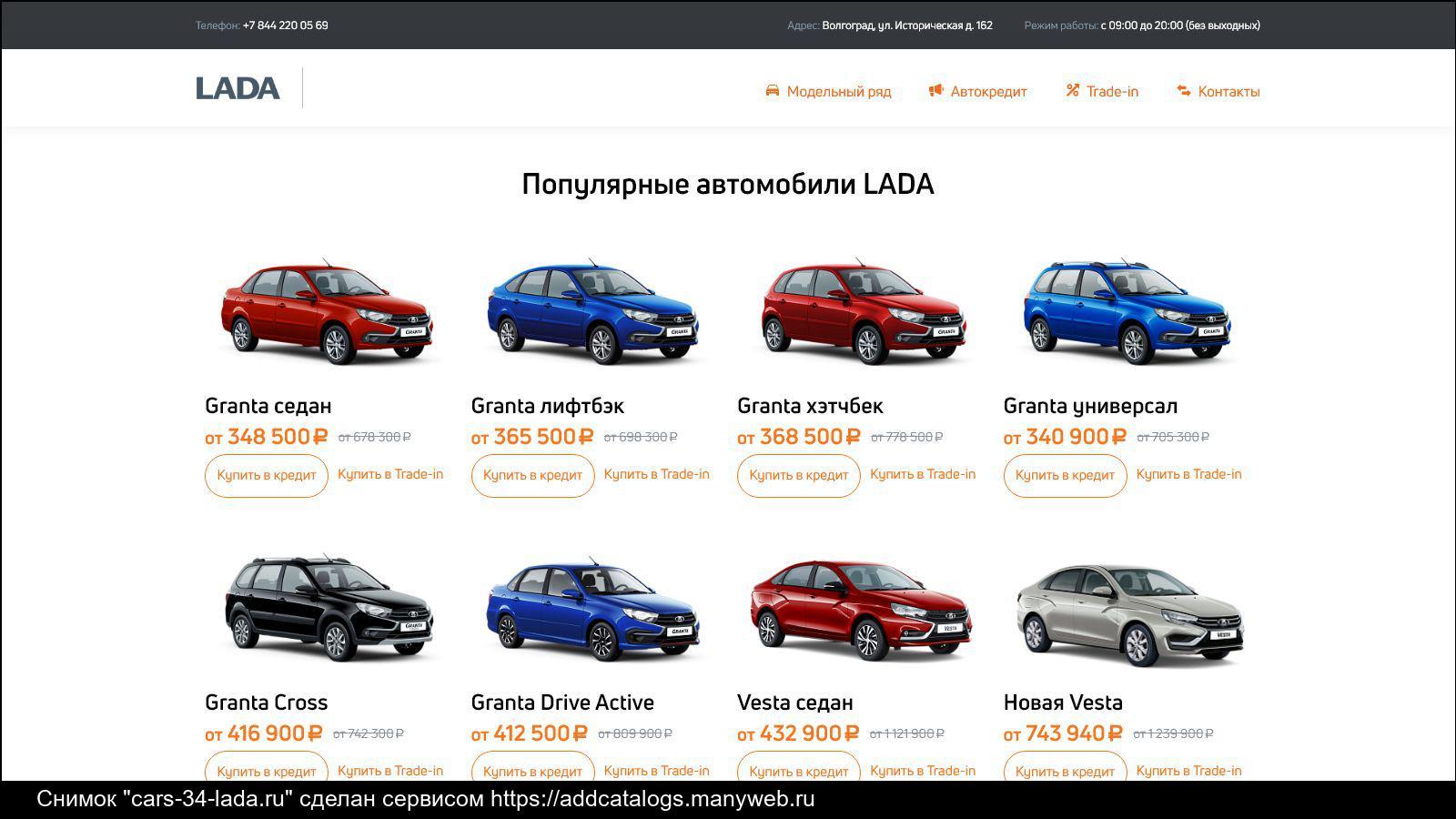The height and width of the screenshot is (819, 1456).
Task: Click the Granta лифтбэк title
Action: 548,406
